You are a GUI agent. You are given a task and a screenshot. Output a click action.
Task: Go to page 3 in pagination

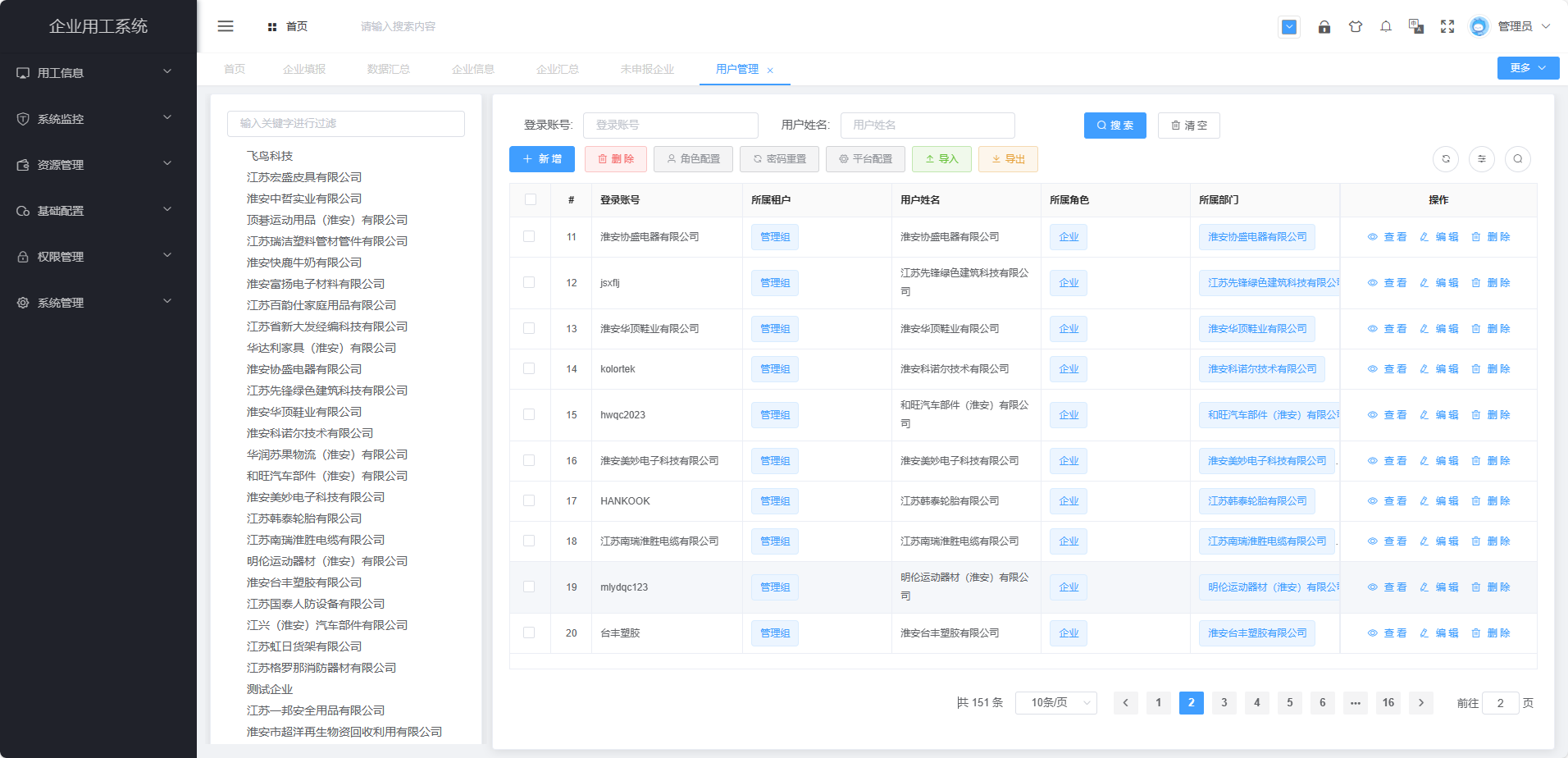coord(1224,703)
